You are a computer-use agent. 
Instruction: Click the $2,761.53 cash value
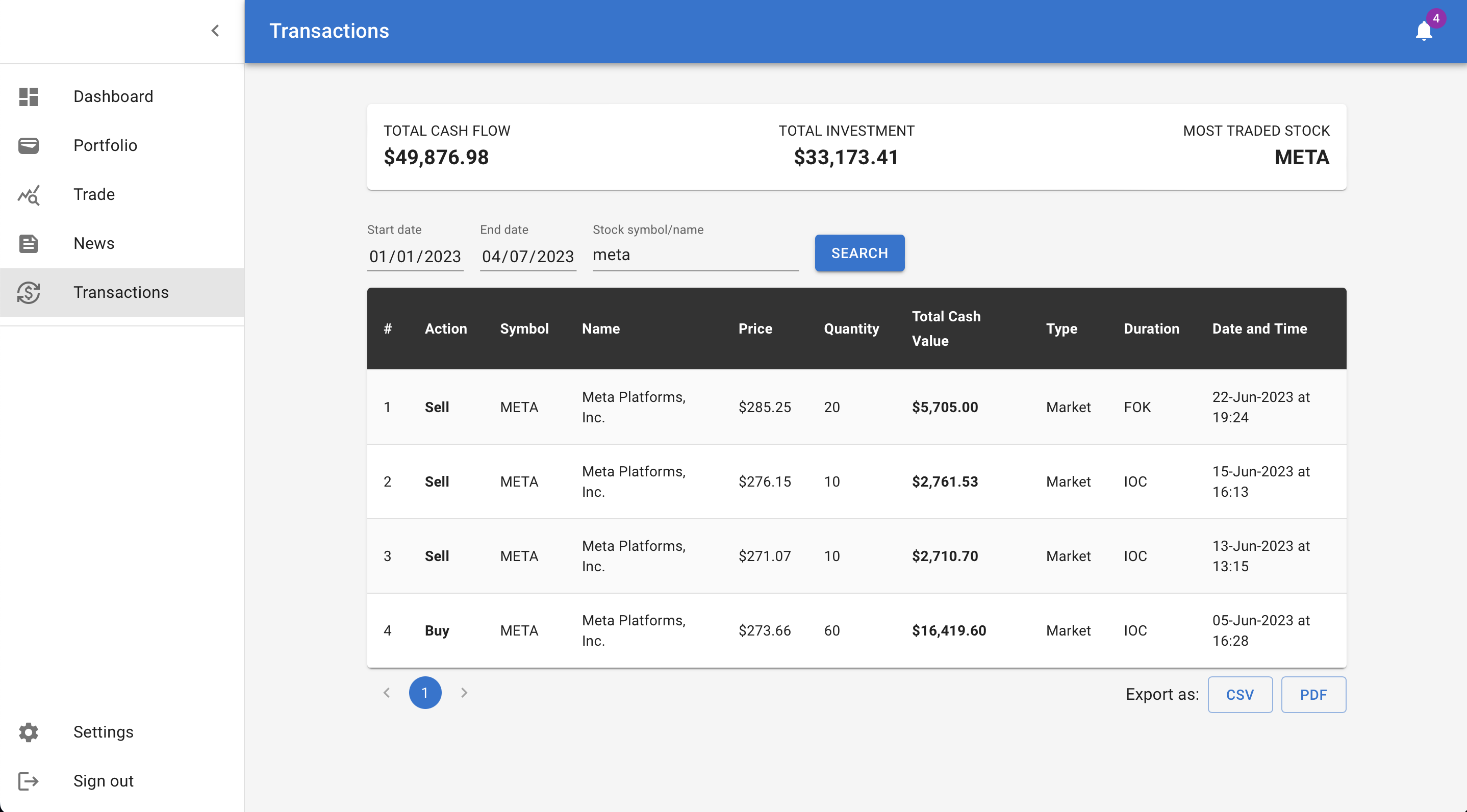(945, 481)
